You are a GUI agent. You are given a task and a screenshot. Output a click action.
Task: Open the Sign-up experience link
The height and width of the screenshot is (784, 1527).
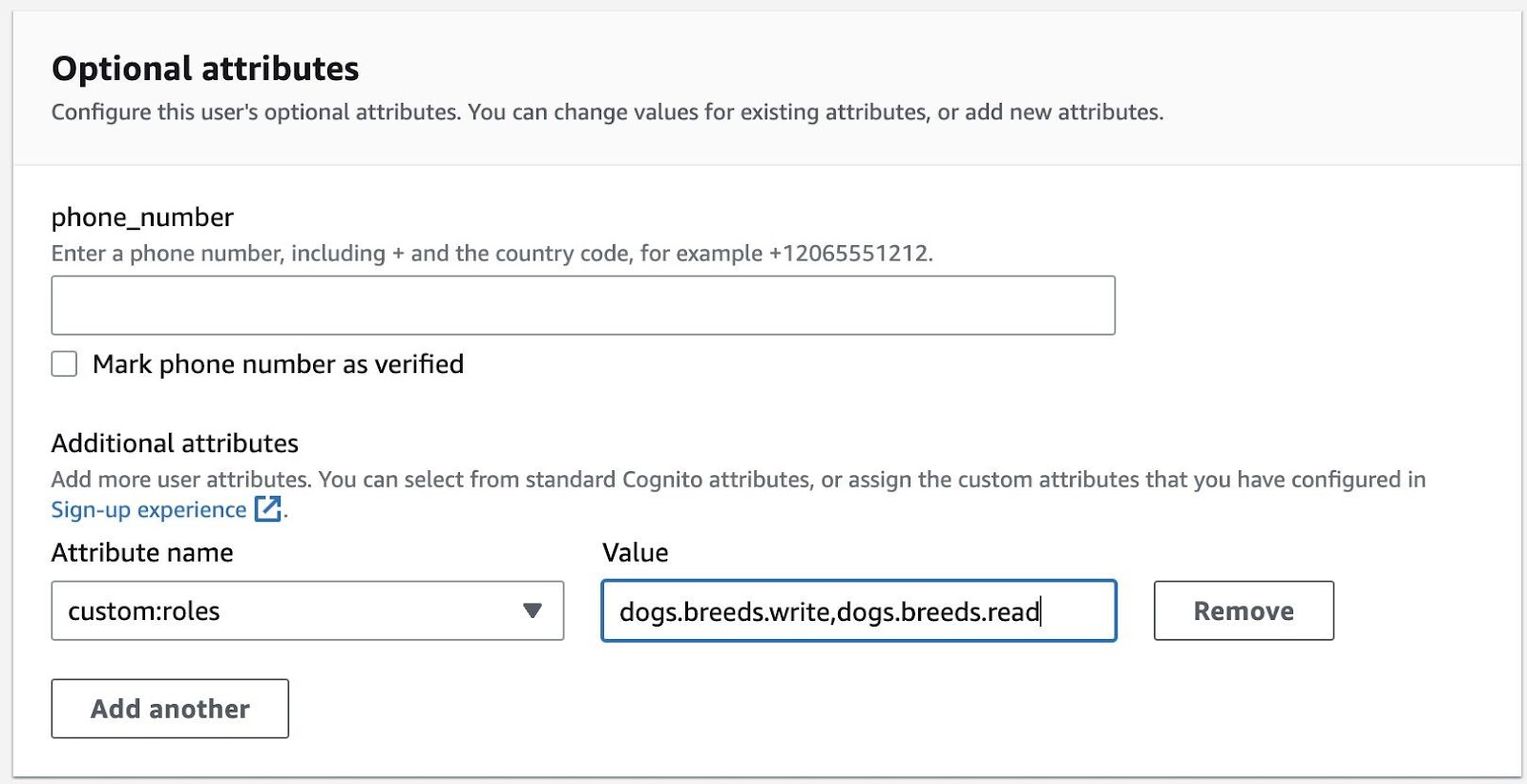tap(149, 509)
